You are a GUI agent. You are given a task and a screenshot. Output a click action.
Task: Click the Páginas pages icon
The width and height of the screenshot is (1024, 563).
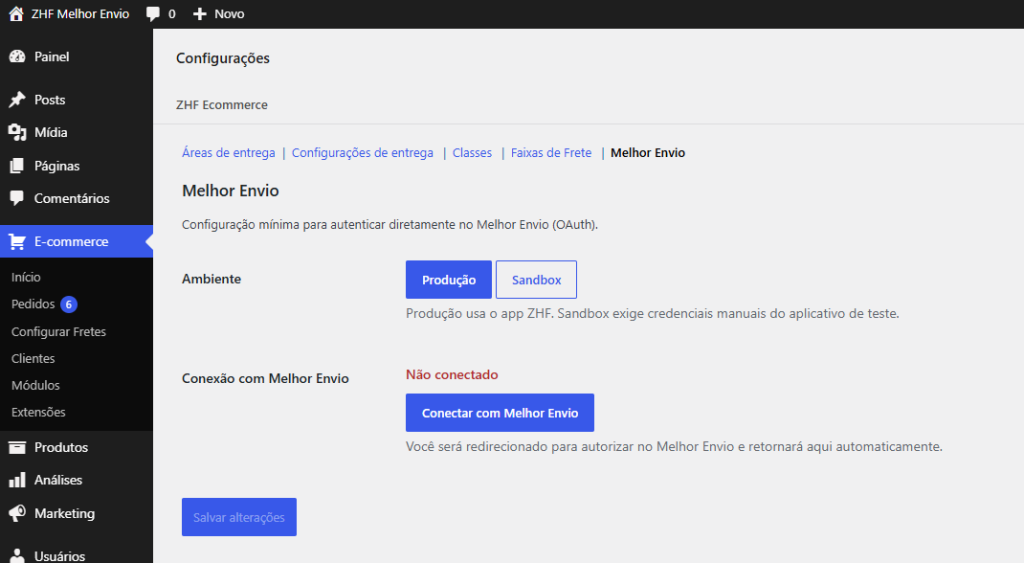point(17,166)
